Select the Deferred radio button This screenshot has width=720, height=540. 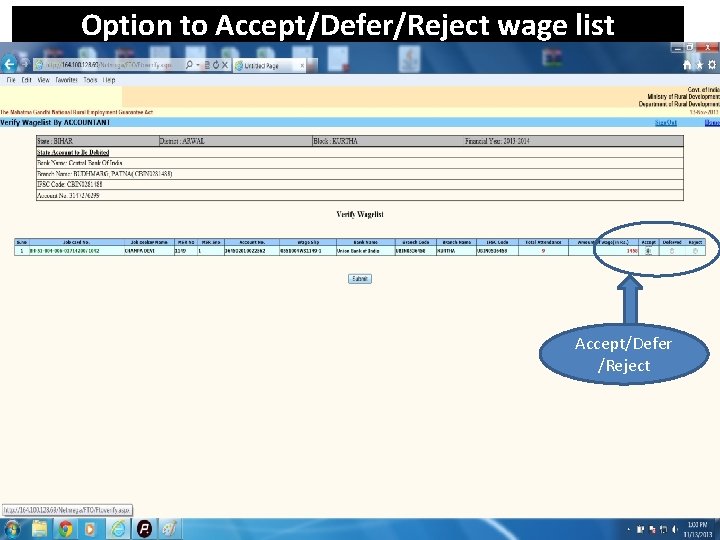point(672,251)
